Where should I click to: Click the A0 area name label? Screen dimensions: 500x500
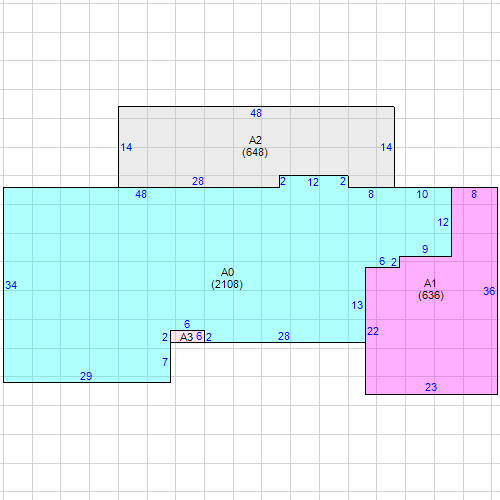227,272
